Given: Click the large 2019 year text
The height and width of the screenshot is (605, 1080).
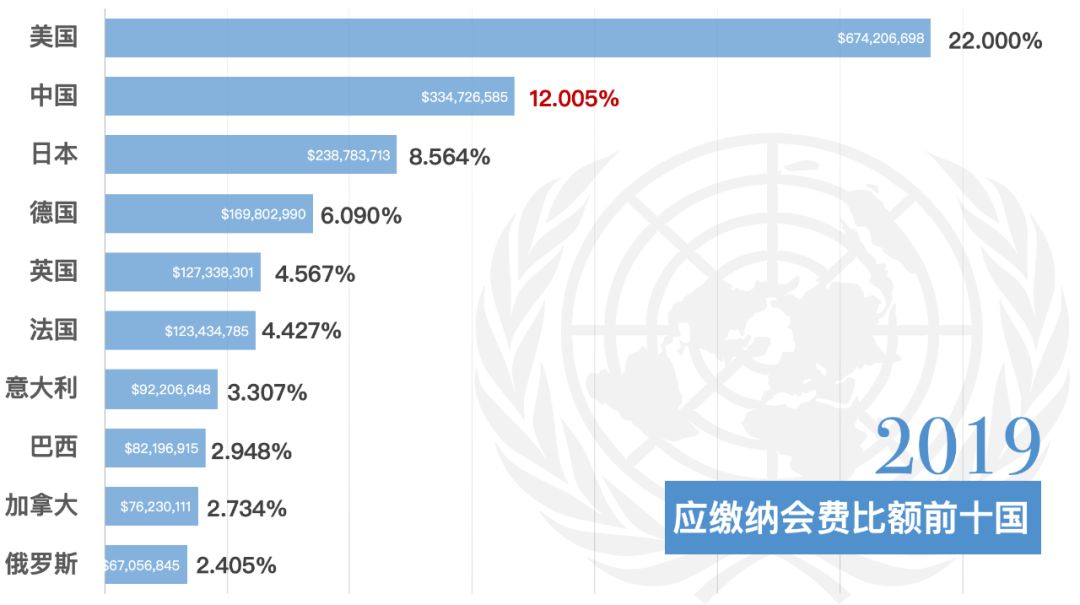Looking at the screenshot, I should coord(957,447).
